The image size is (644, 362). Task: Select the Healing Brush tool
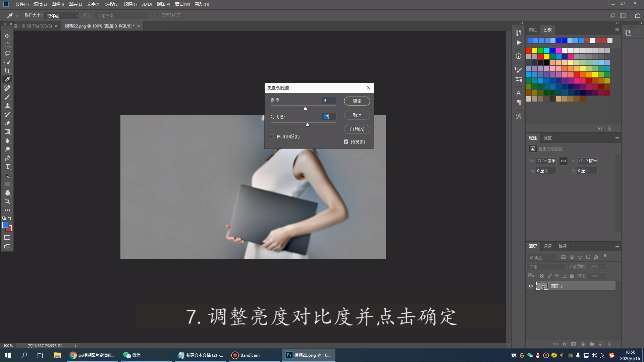[7, 88]
